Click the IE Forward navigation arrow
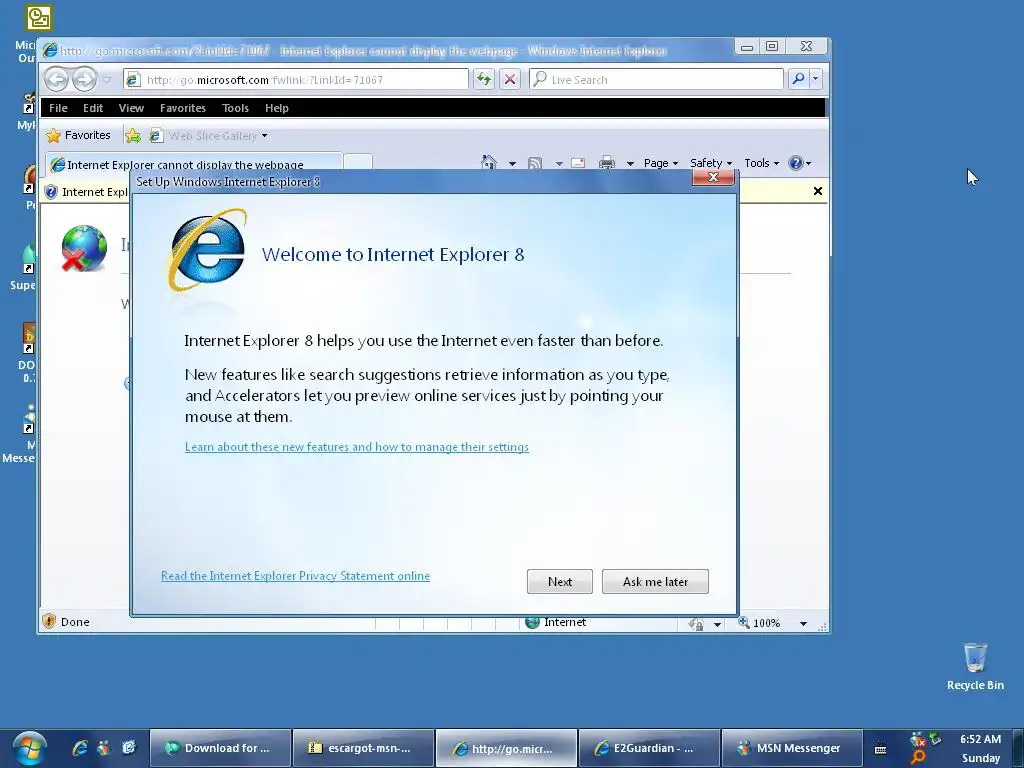1024x768 pixels. pos(84,80)
